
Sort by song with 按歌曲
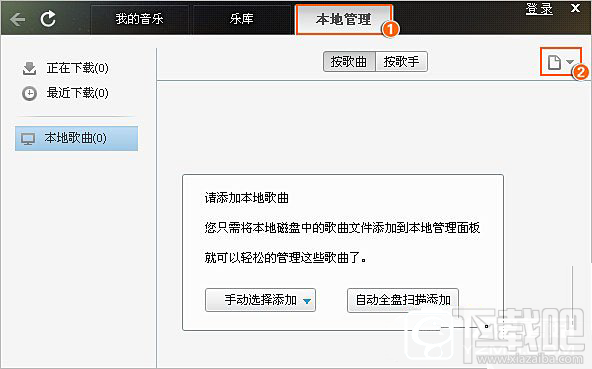[349, 62]
